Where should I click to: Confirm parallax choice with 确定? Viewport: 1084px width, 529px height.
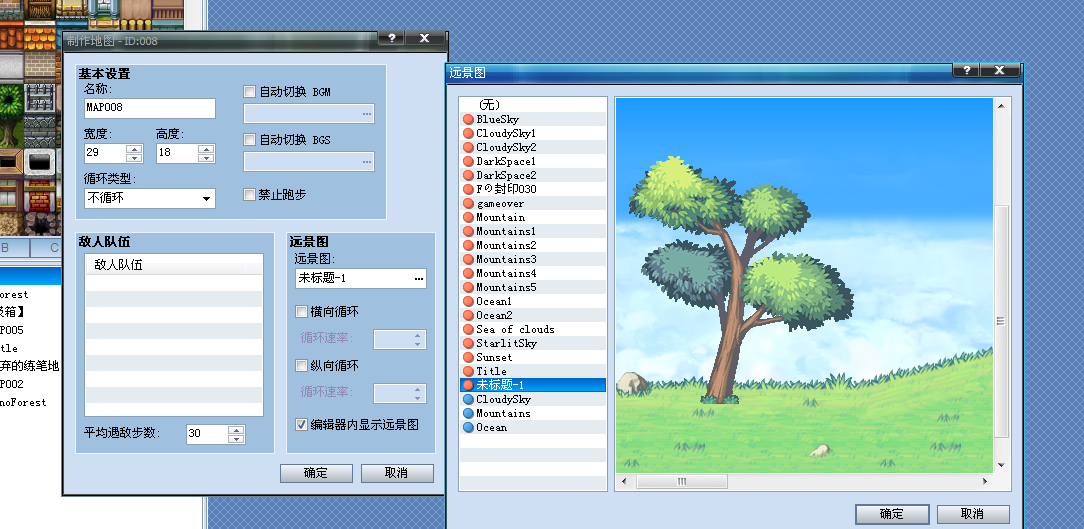(x=892, y=514)
